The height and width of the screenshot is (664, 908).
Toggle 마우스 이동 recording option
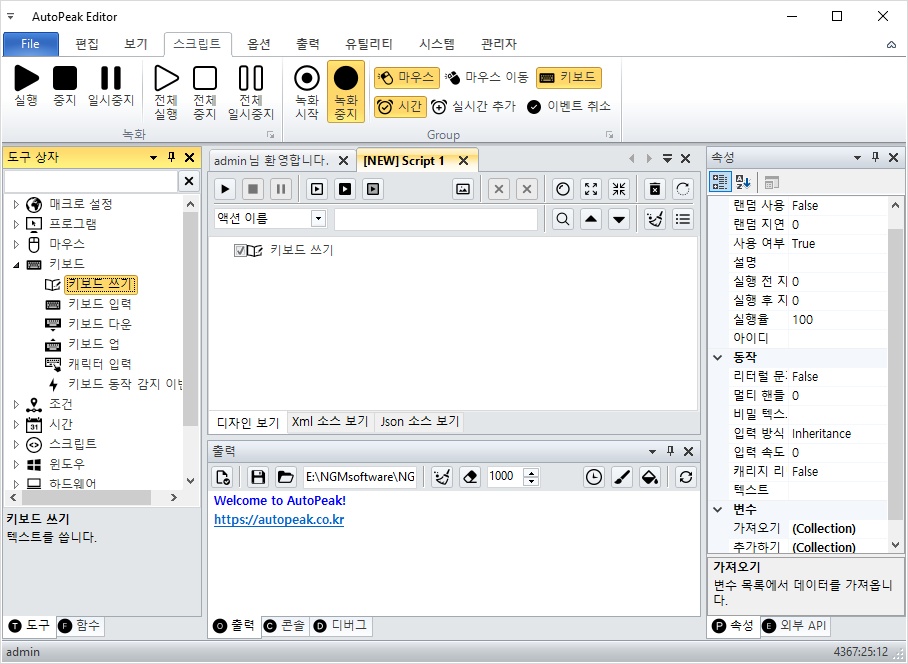(487, 78)
